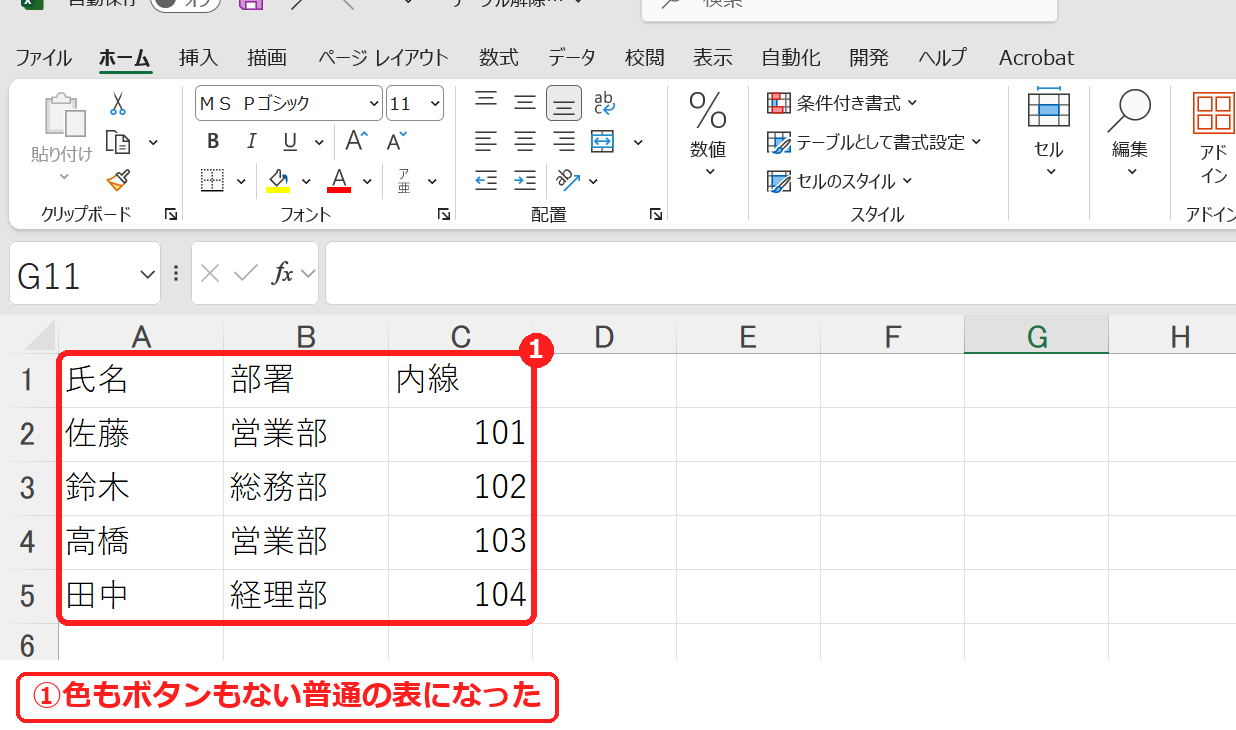Toggle Underline formatting
1236x730 pixels.
(x=290, y=141)
